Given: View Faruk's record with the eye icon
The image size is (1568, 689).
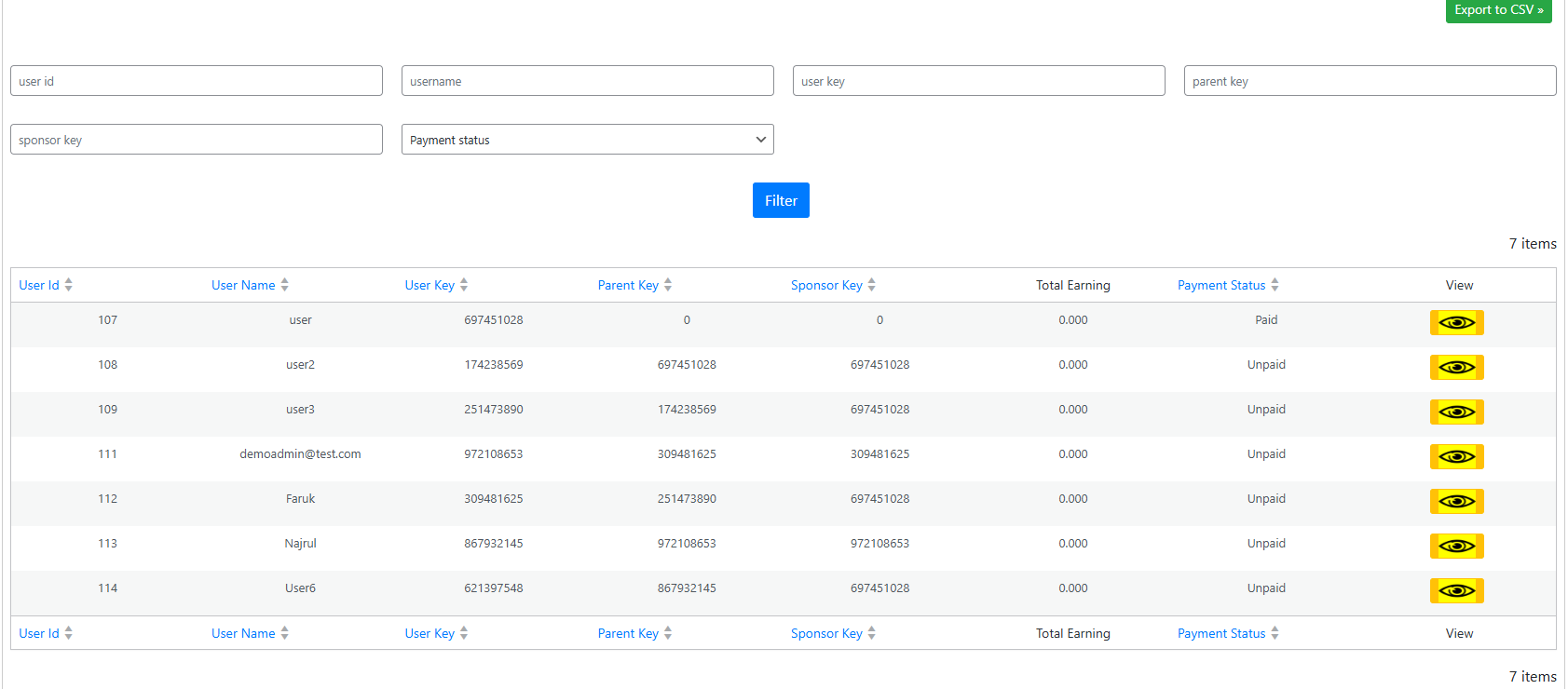Looking at the screenshot, I should click(1456, 501).
